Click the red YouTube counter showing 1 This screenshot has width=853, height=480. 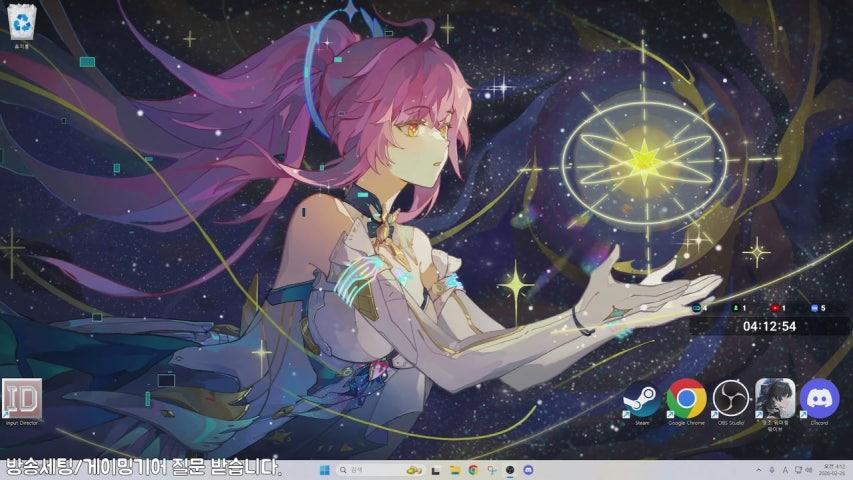[x=778, y=308]
